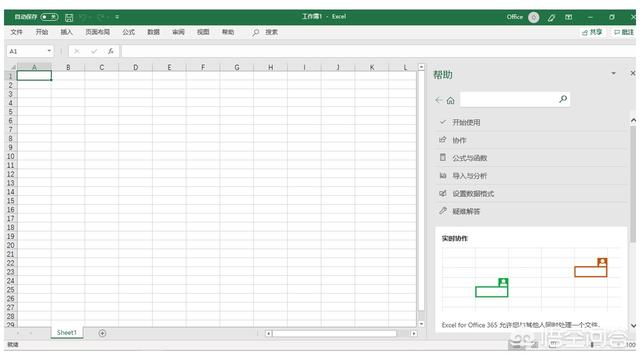Click the horizontal scrollbar right arrow
640x360 pixels.
click(414, 333)
